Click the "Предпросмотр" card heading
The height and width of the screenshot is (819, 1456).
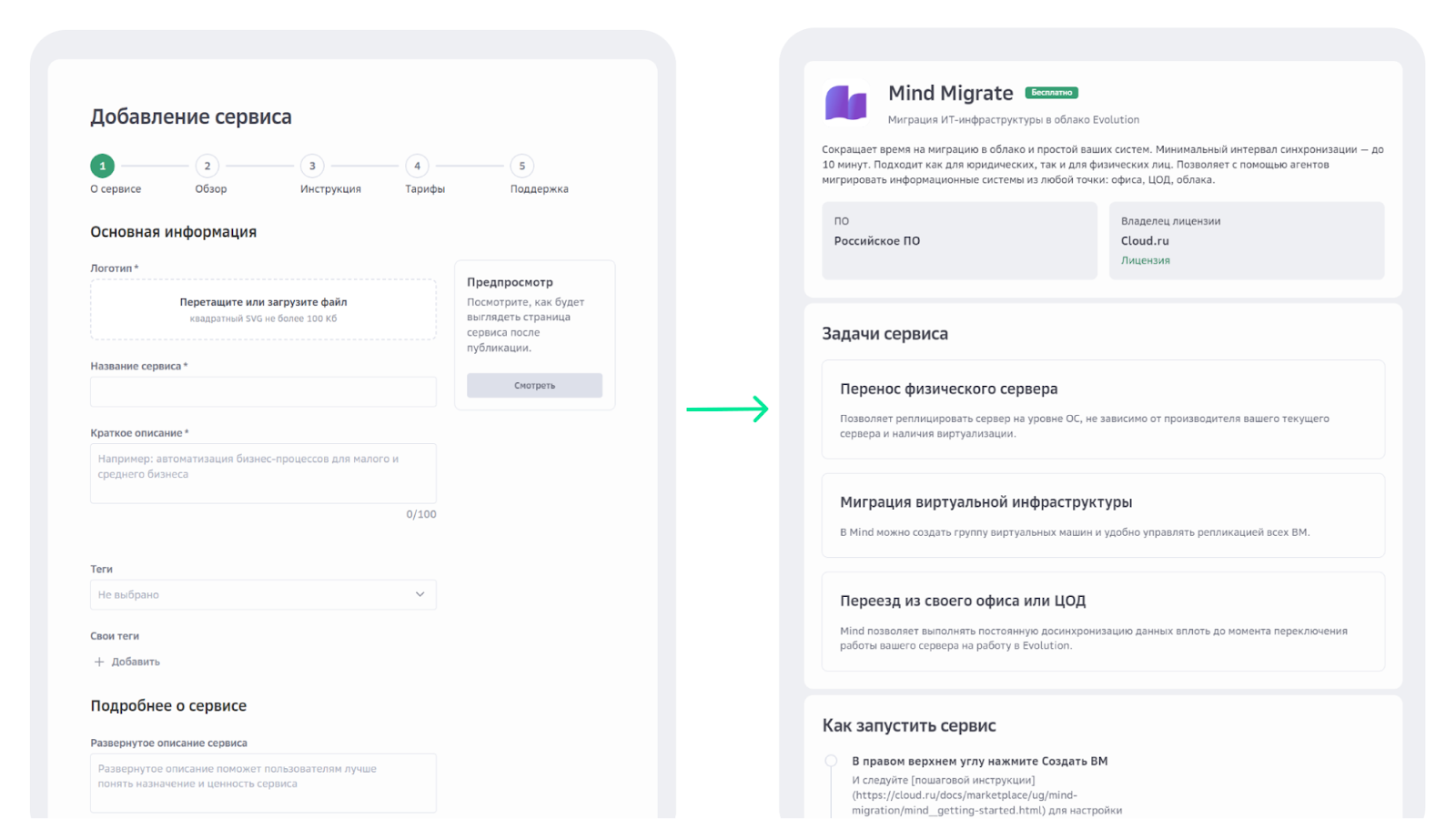tap(510, 283)
